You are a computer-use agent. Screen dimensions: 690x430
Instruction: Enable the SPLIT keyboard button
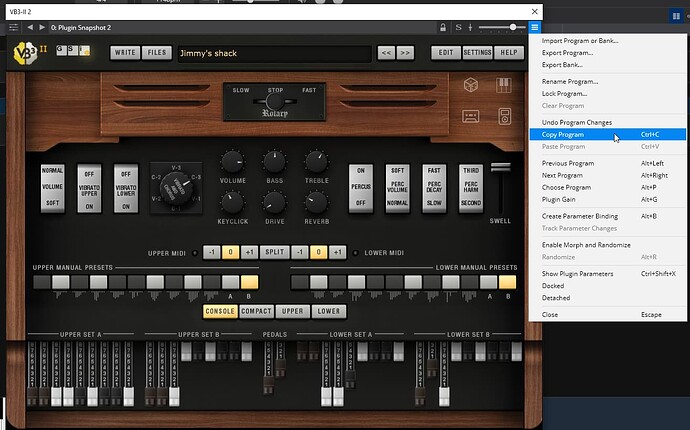point(275,252)
